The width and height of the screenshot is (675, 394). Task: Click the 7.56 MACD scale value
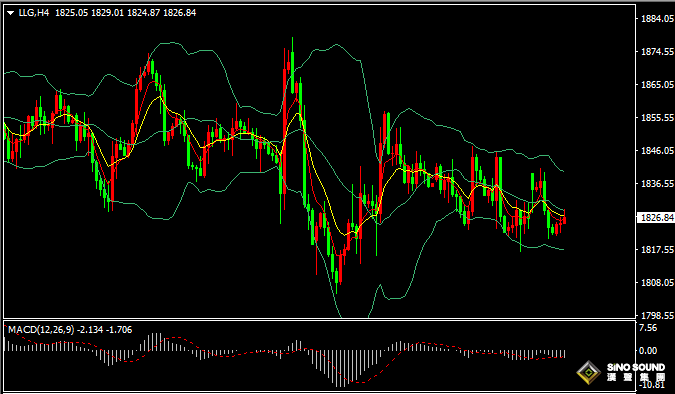[648, 328]
